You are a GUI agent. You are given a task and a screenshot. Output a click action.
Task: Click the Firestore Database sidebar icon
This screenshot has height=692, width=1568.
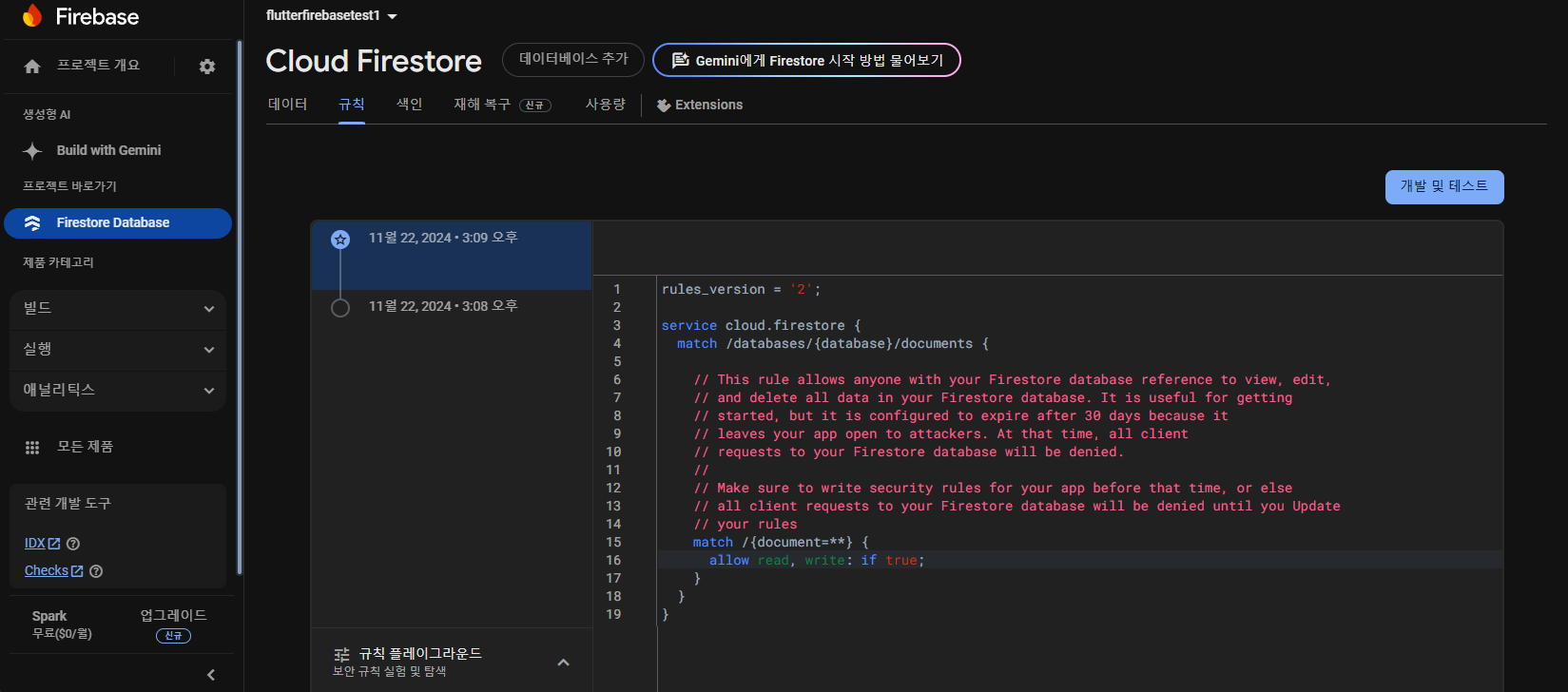point(32,222)
